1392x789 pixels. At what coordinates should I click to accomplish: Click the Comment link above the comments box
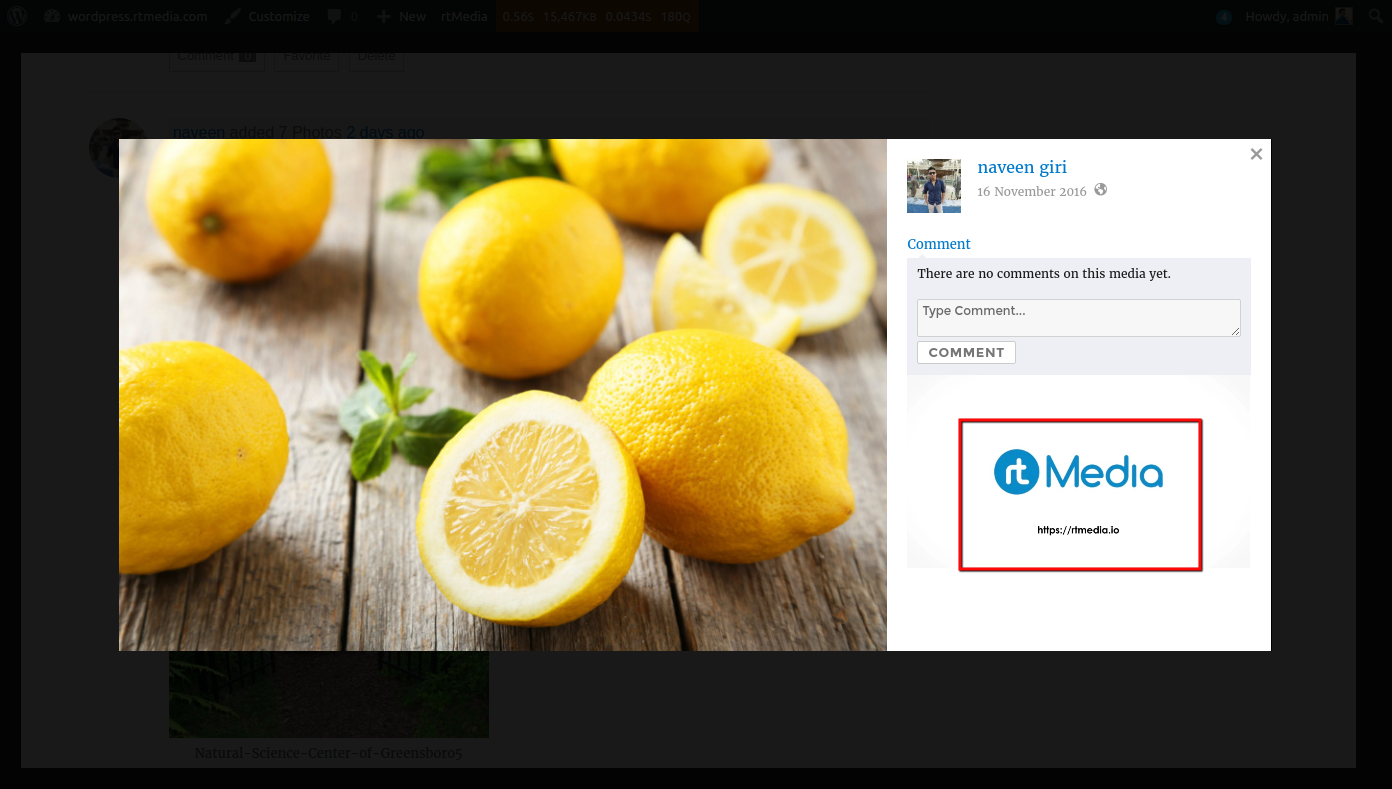pyautogui.click(x=938, y=244)
